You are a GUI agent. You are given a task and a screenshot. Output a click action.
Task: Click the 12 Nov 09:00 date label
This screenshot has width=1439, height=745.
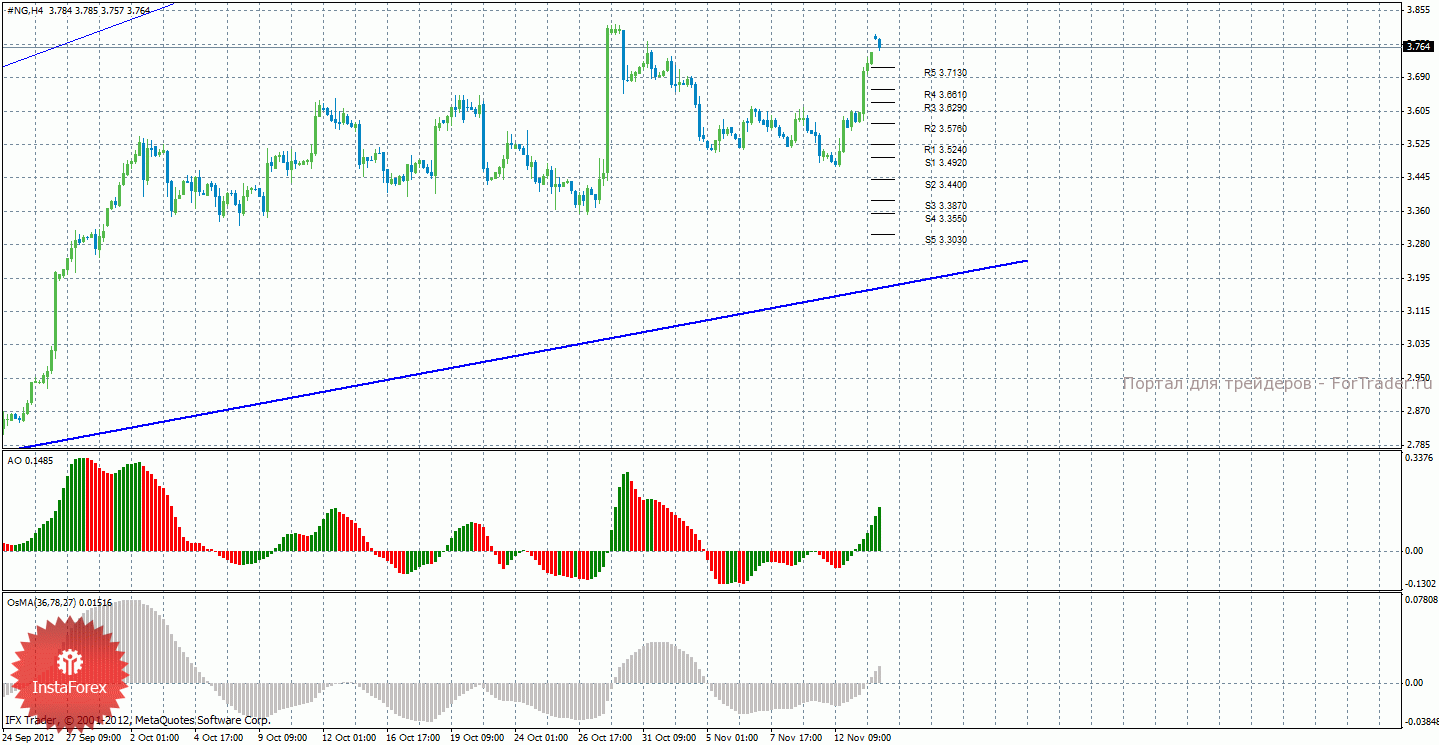[863, 738]
